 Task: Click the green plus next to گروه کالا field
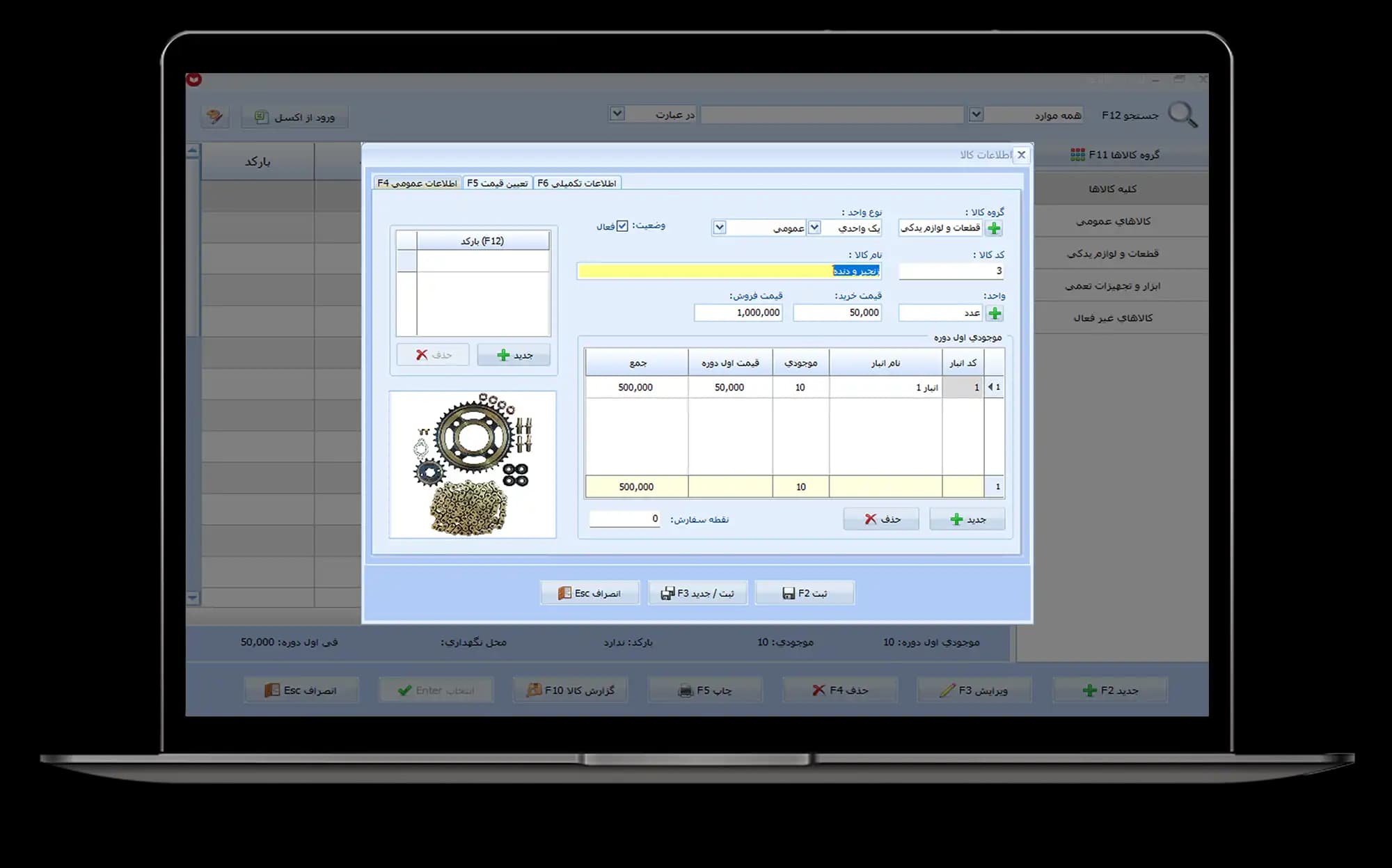(994, 228)
